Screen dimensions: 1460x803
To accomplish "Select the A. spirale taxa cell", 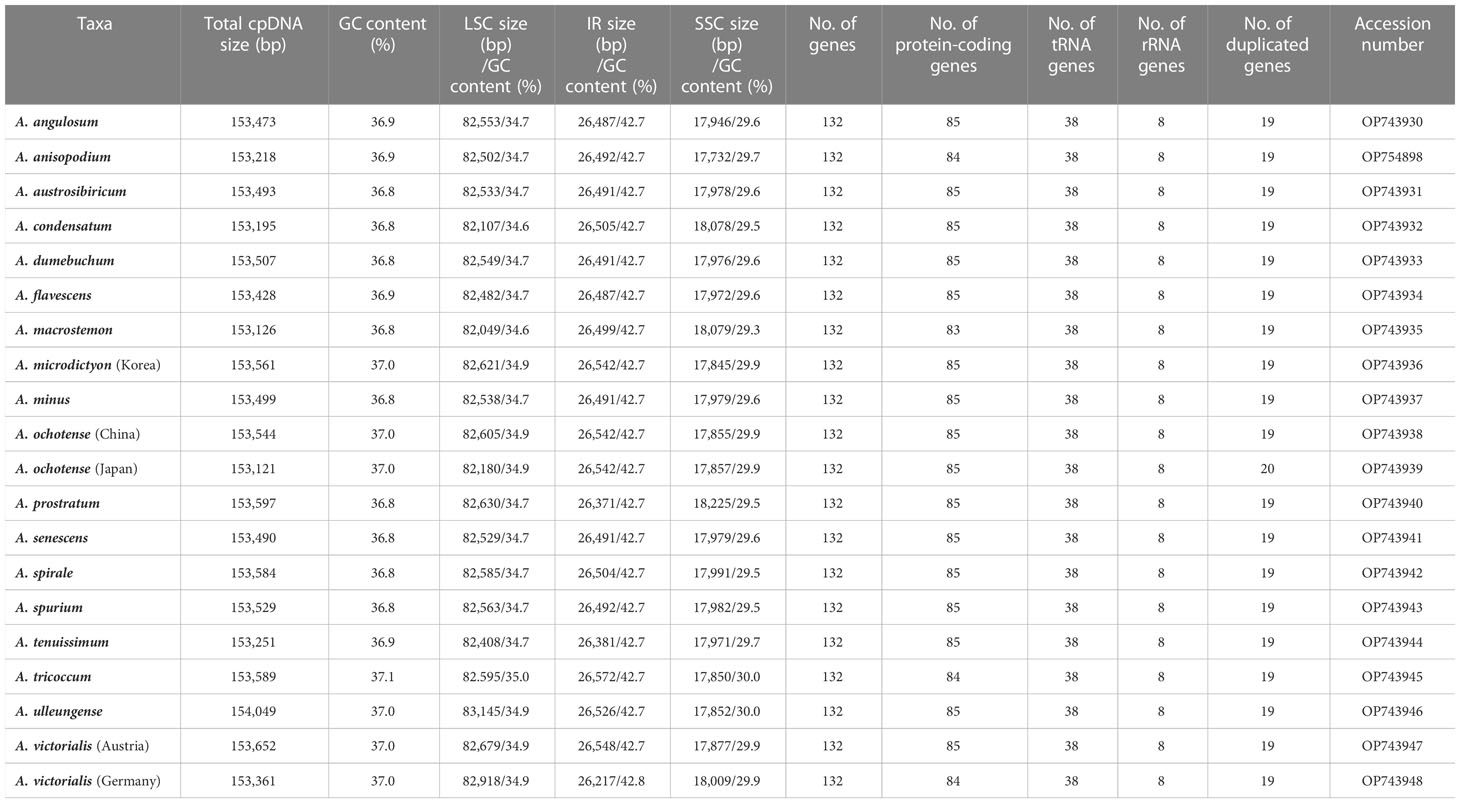I will coord(45,573).
